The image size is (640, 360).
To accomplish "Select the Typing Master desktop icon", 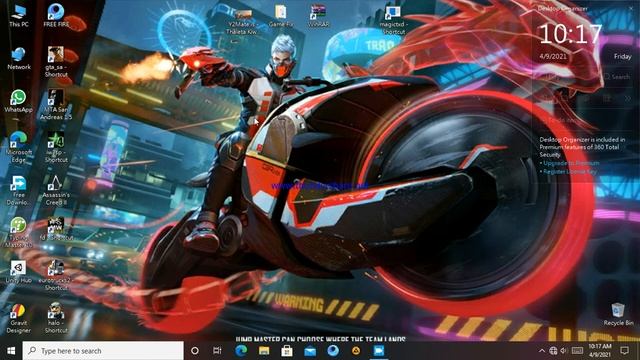I will point(18,233).
